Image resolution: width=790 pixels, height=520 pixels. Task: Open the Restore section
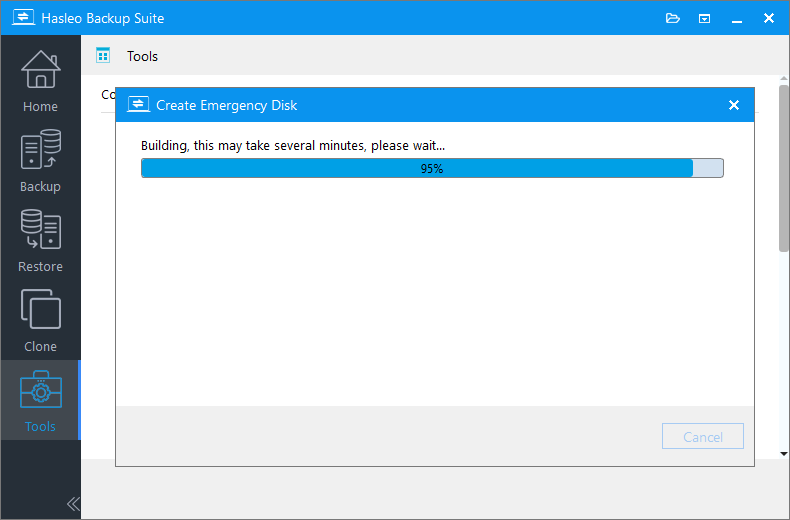click(40, 240)
